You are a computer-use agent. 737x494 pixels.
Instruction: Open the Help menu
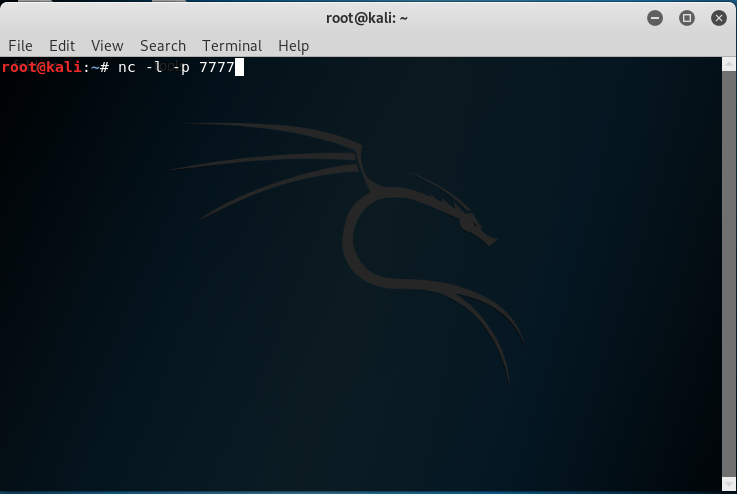pyautogui.click(x=293, y=46)
